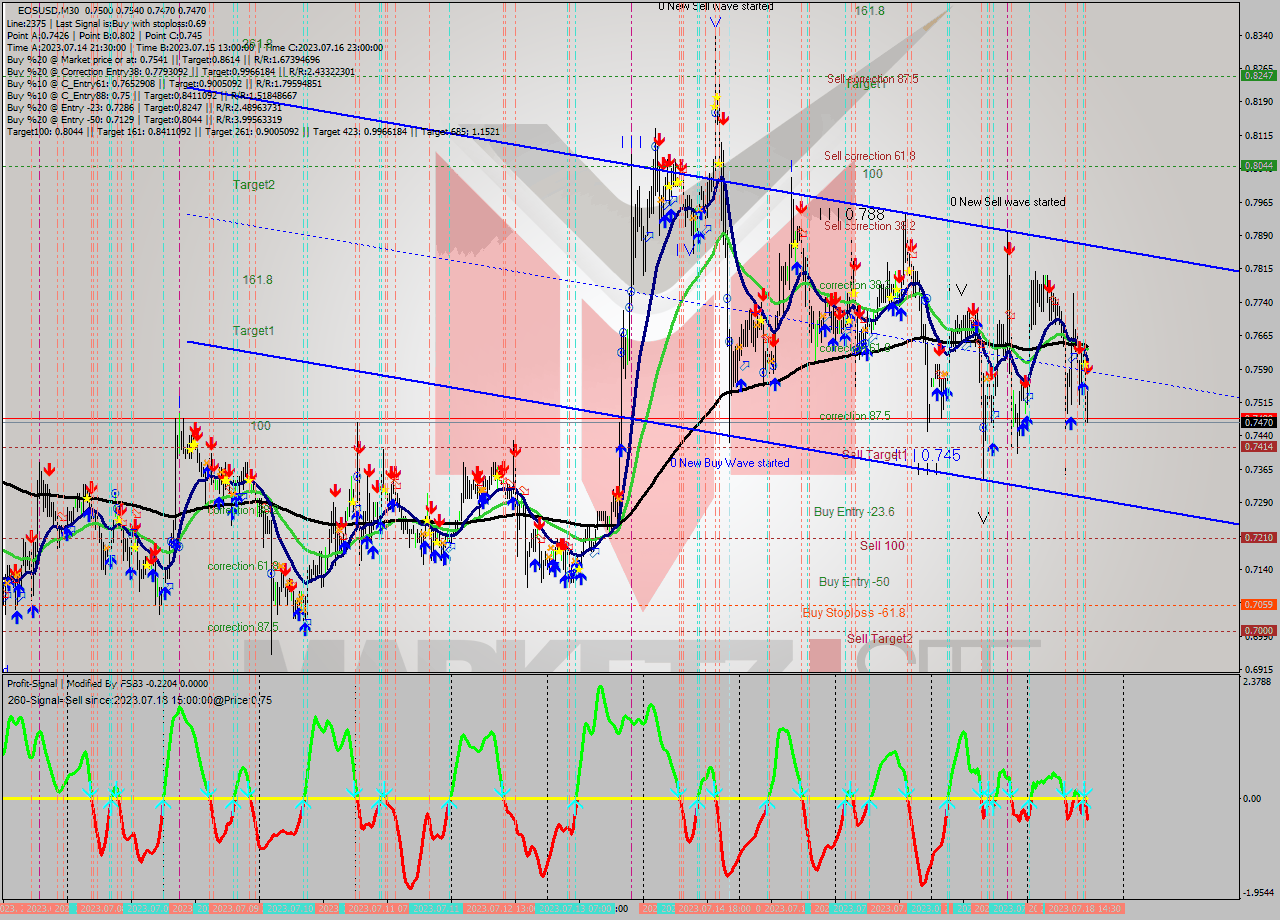
Task: Click the EOSUSD,M30 symbol title
Action: pyautogui.click(x=46, y=10)
